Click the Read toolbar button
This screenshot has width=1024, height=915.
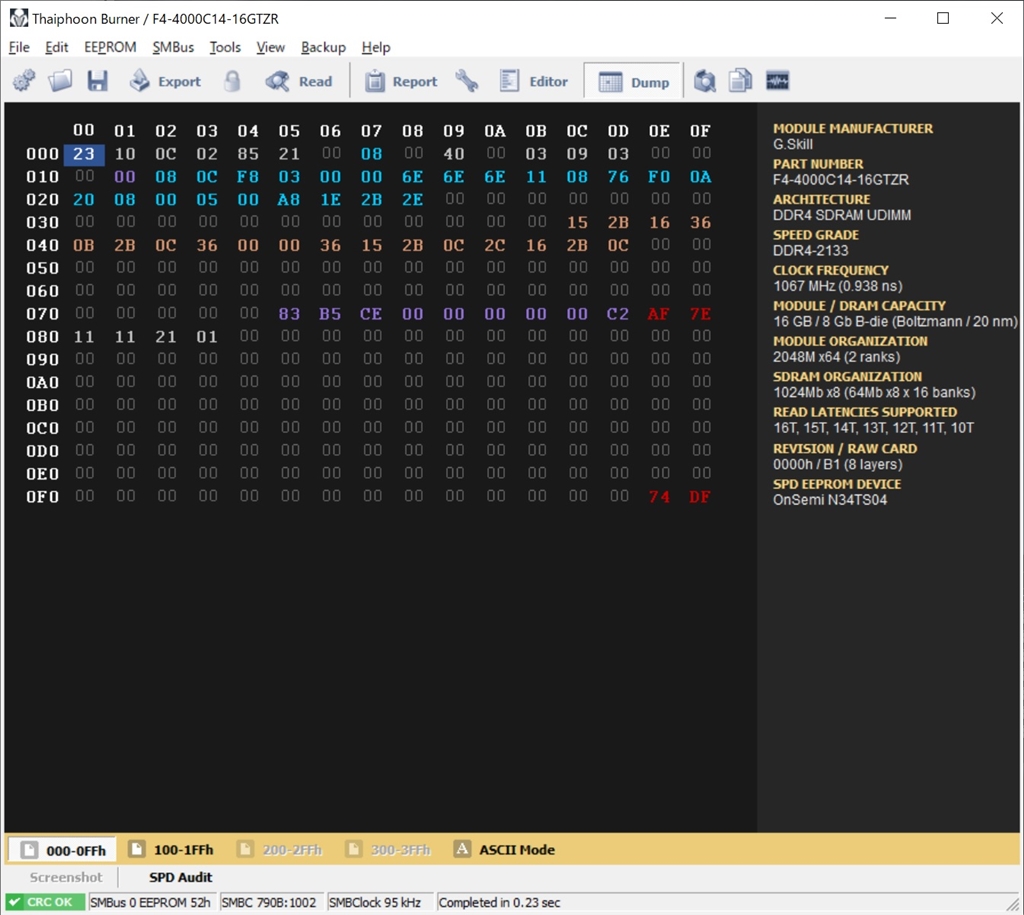(x=299, y=81)
